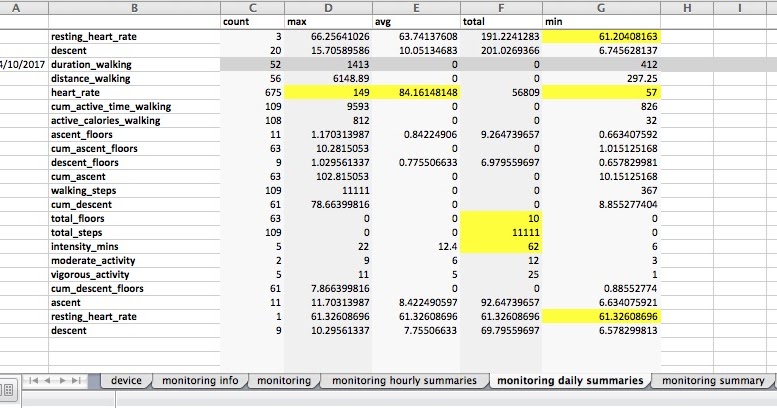Select the 'vigorous_activity' label cell
Viewport: 777px width, 408px height.
tap(134, 275)
